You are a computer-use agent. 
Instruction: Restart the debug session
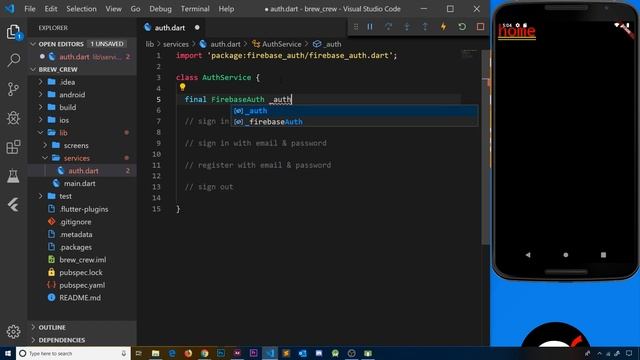[x=462, y=27]
